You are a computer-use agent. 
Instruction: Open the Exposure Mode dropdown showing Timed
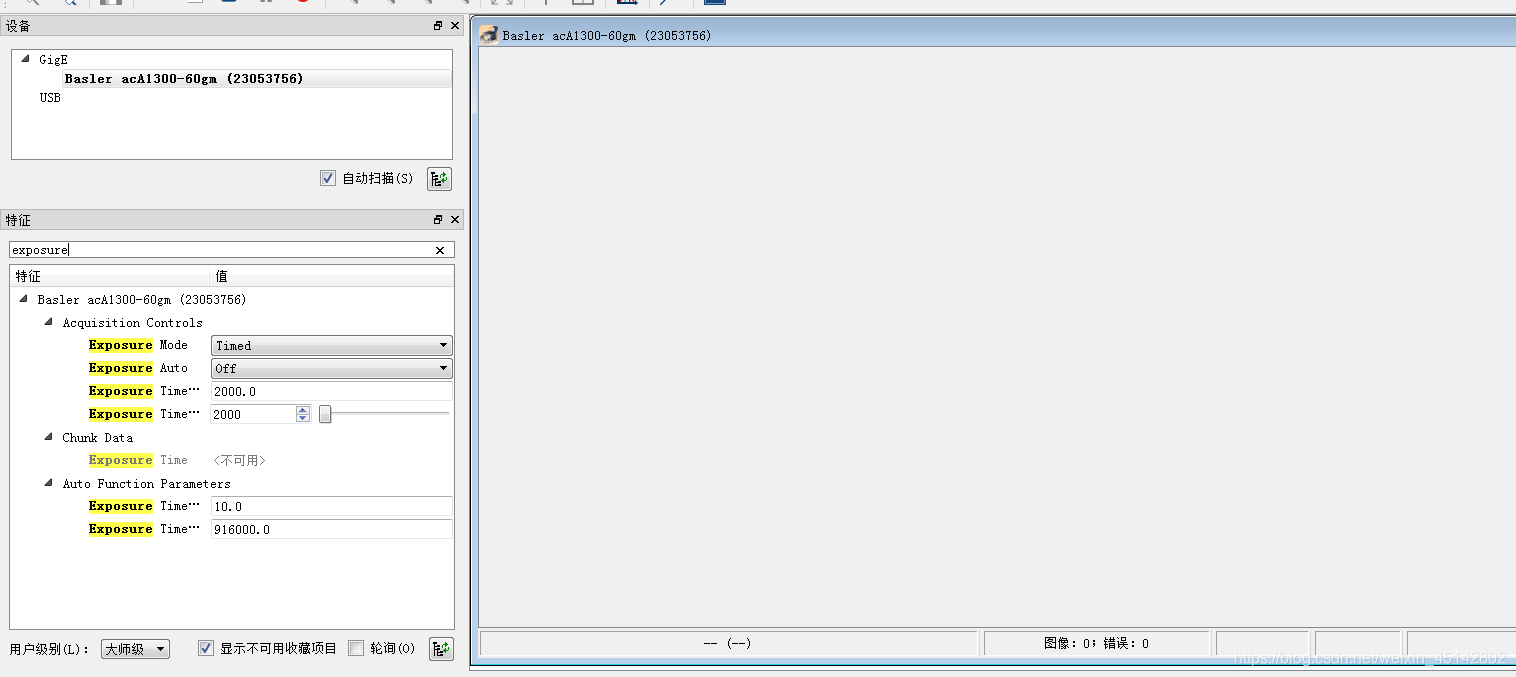pyautogui.click(x=332, y=345)
